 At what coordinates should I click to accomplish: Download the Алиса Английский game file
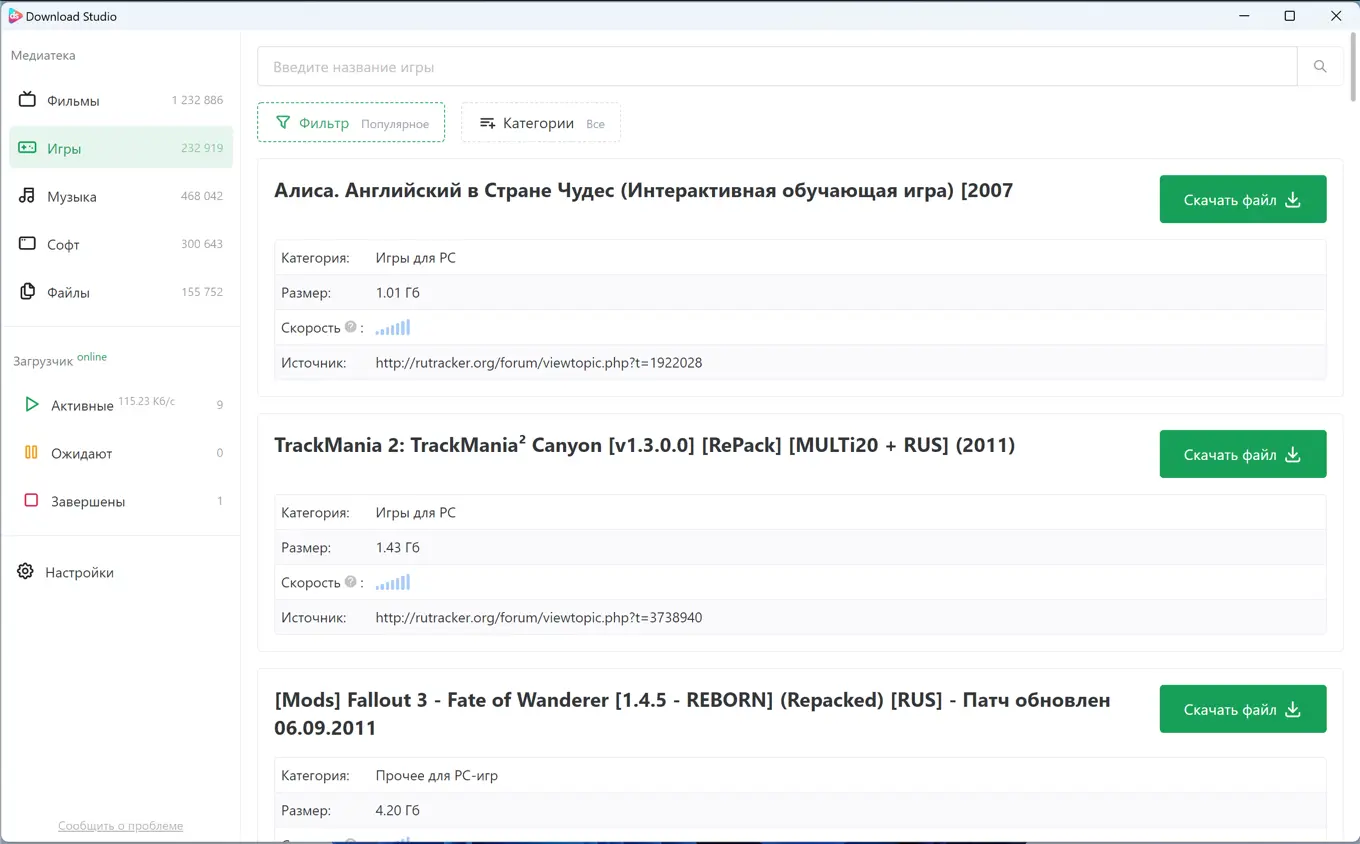1243,199
